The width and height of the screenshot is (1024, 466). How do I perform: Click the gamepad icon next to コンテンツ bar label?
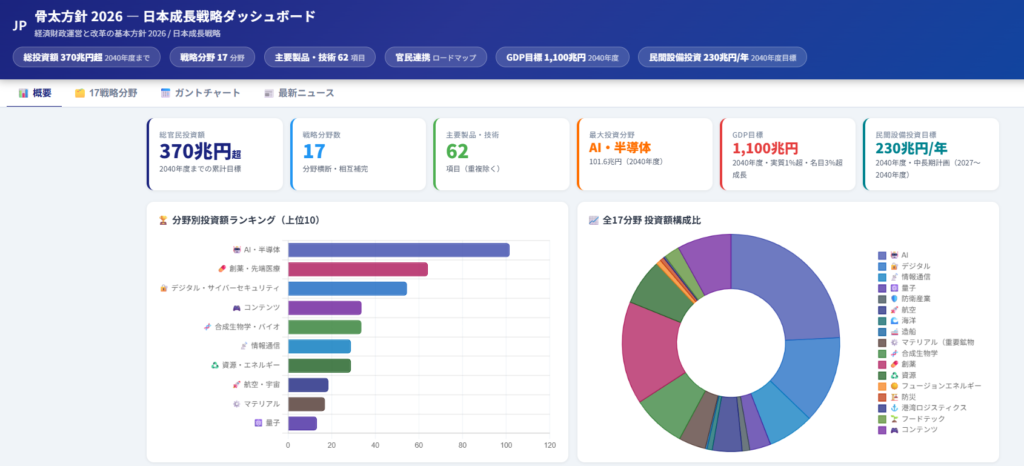(236, 308)
